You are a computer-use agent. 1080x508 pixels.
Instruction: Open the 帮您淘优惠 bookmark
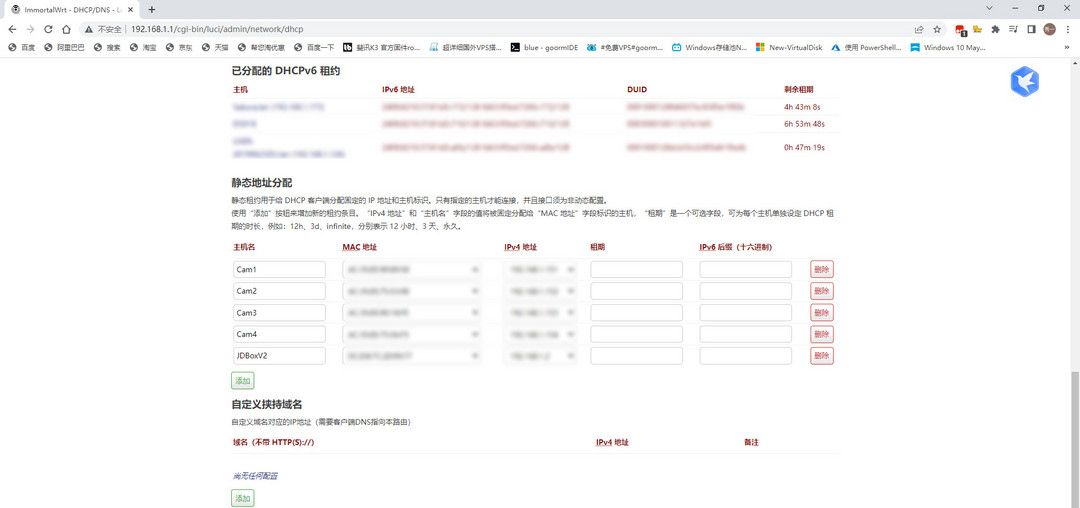click(261, 47)
